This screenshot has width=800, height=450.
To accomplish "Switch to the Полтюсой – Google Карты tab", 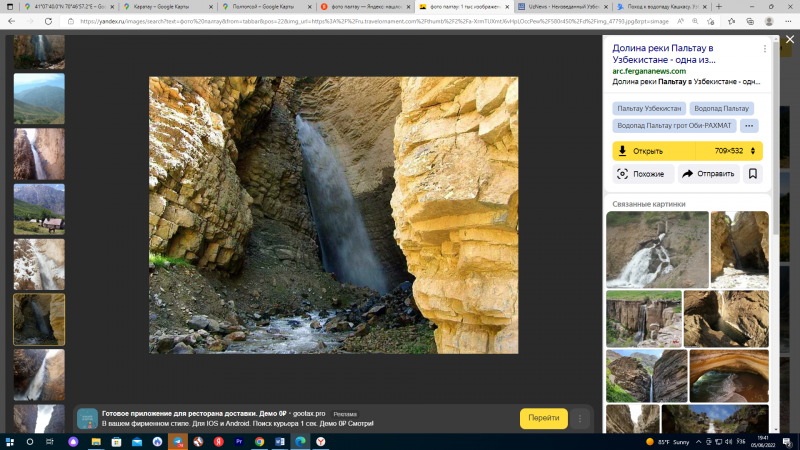I will point(267,7).
